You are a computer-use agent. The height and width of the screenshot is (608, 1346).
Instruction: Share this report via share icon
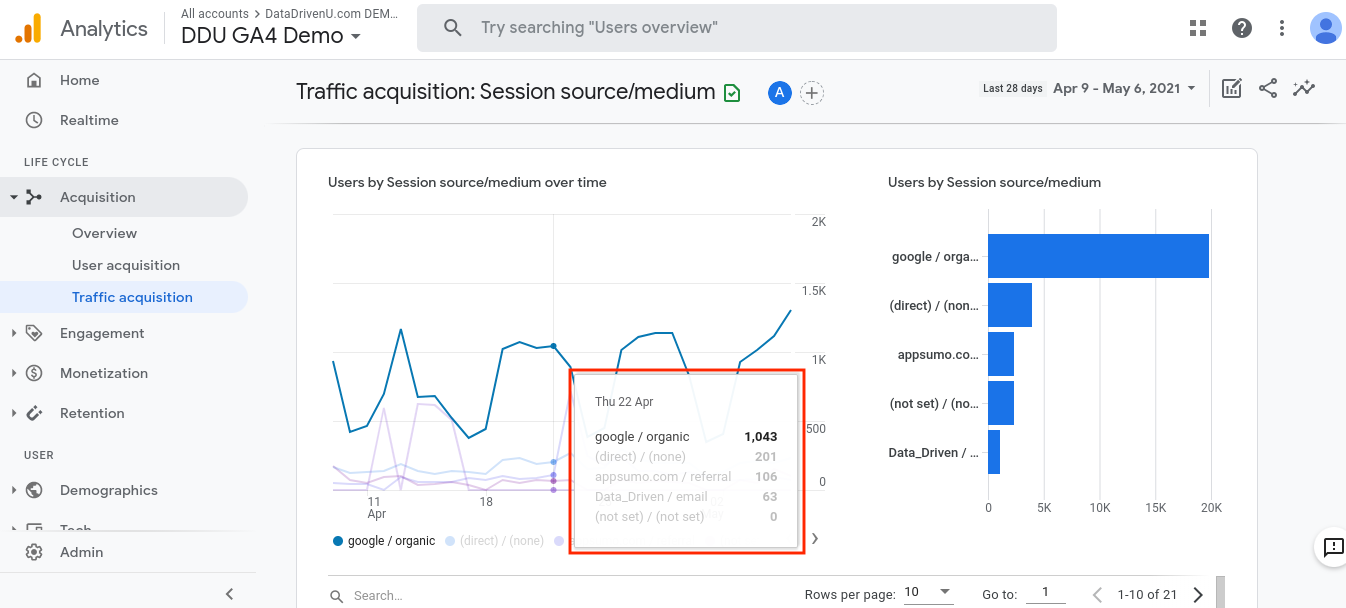point(1268,88)
